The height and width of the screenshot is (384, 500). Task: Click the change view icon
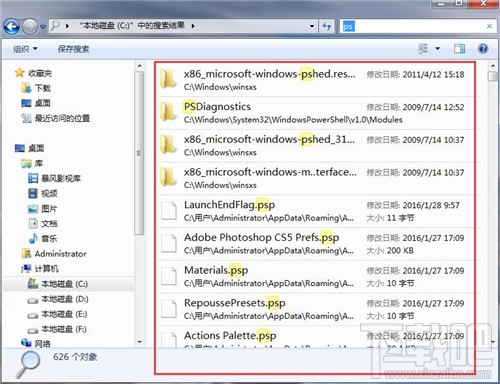pyautogui.click(x=423, y=49)
